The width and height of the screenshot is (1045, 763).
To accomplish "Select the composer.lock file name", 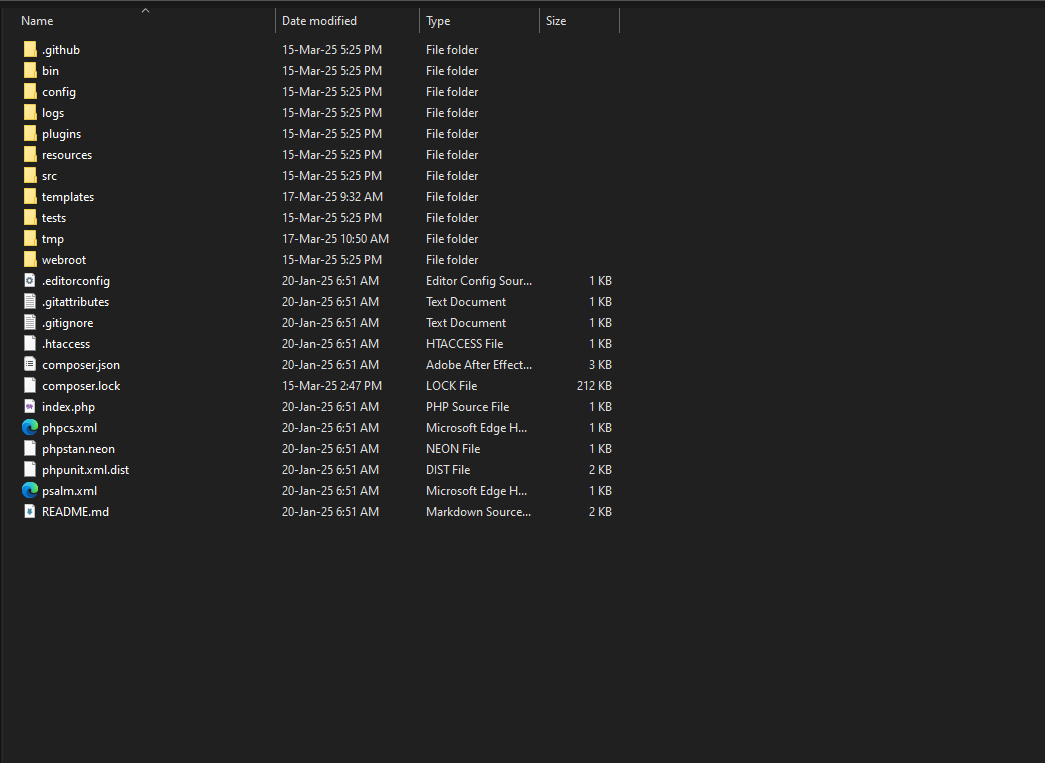I will 81,385.
